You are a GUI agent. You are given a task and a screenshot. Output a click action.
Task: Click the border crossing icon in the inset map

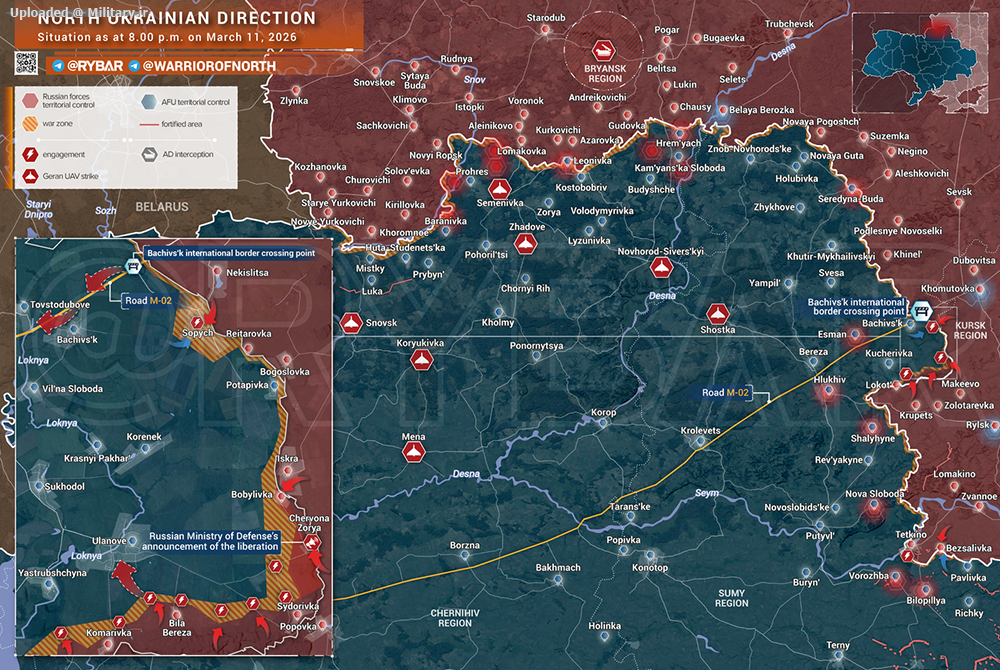(133, 265)
